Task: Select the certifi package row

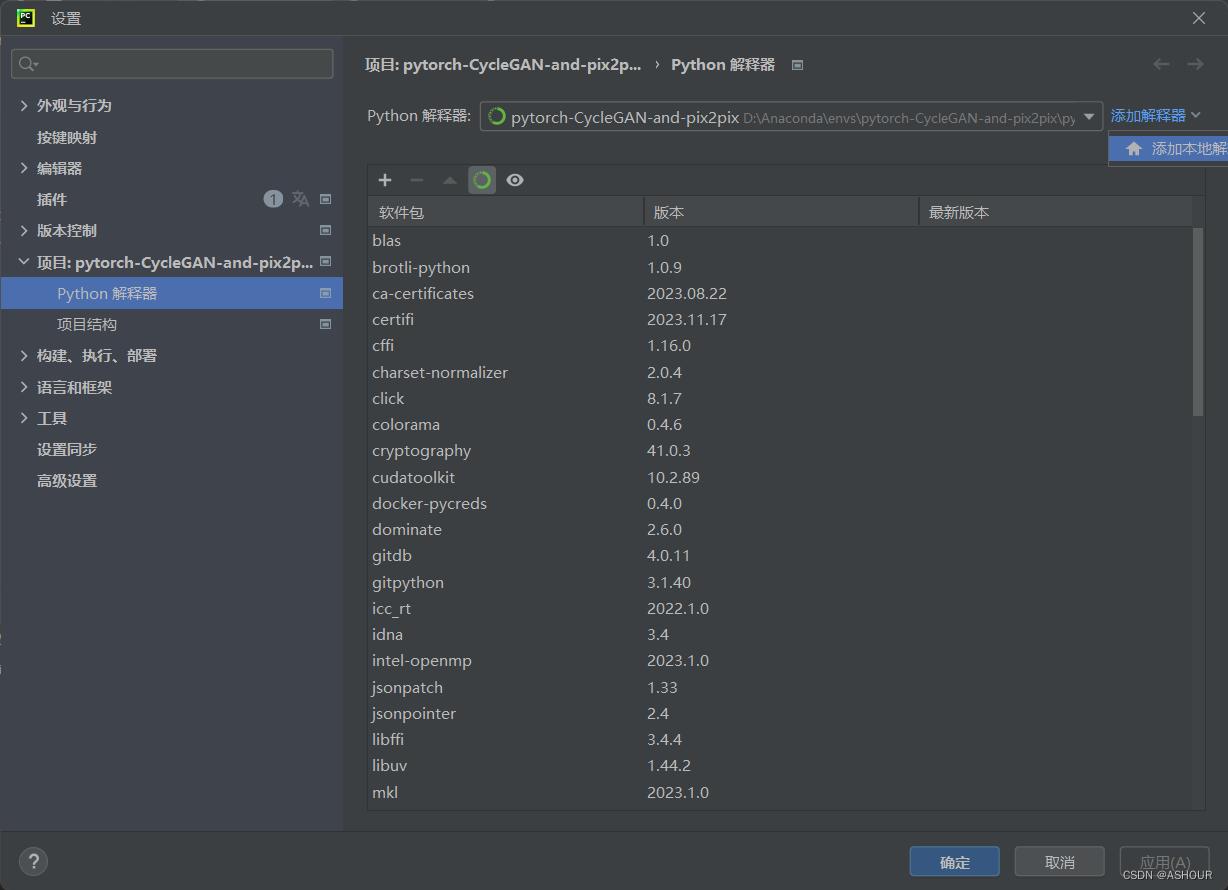Action: tap(780, 320)
